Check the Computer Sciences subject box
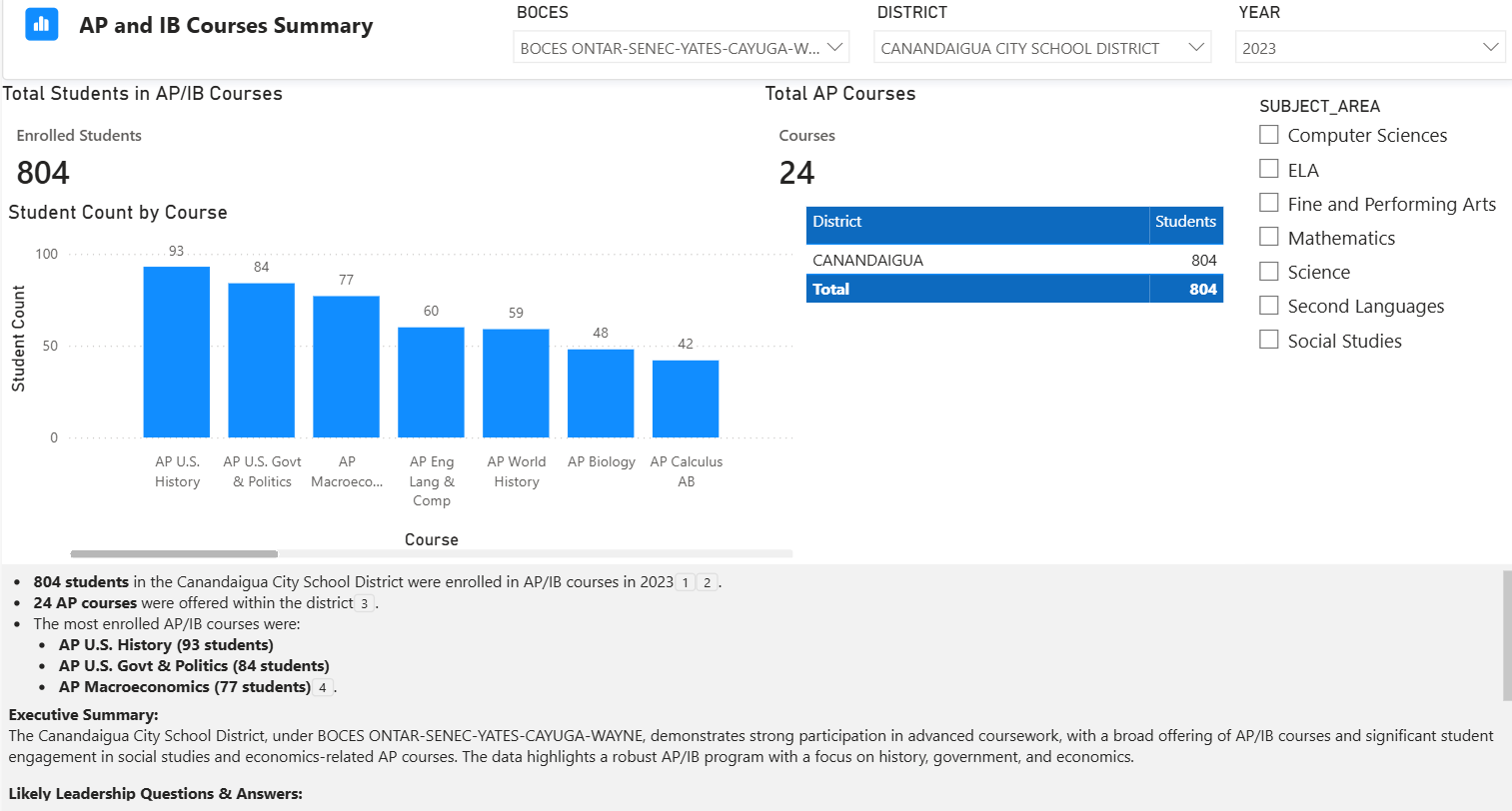This screenshot has width=1512, height=811. pos(1269,135)
